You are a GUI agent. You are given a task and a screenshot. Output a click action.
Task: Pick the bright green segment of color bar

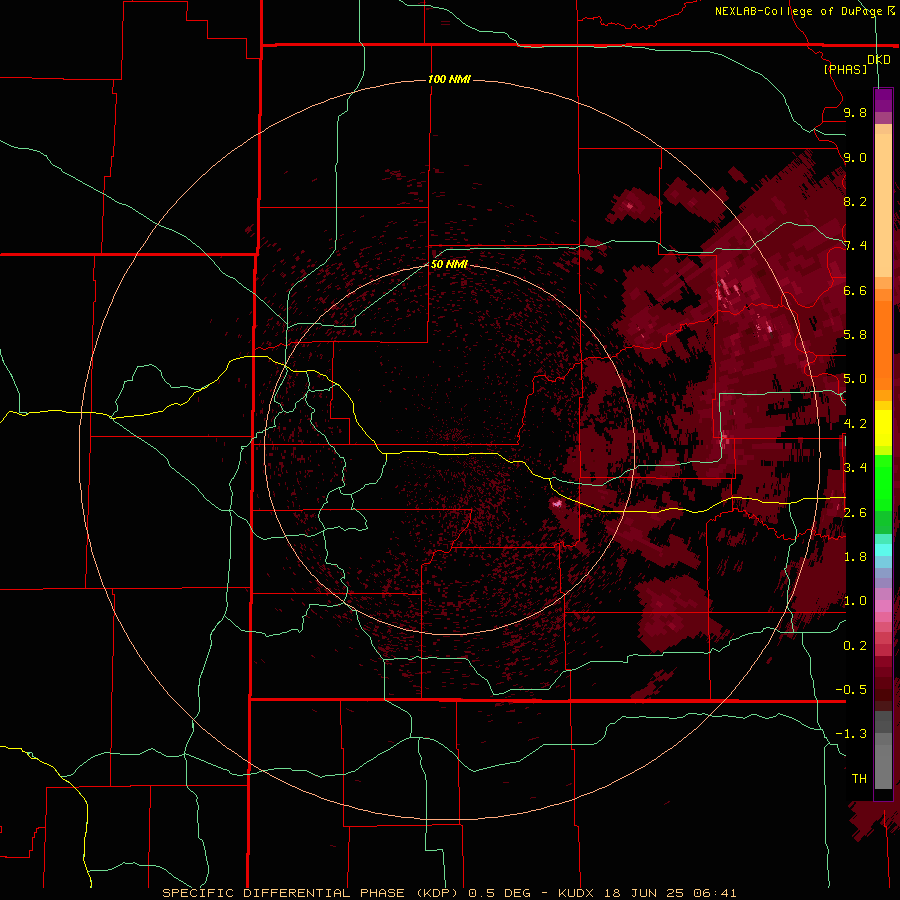point(883,482)
